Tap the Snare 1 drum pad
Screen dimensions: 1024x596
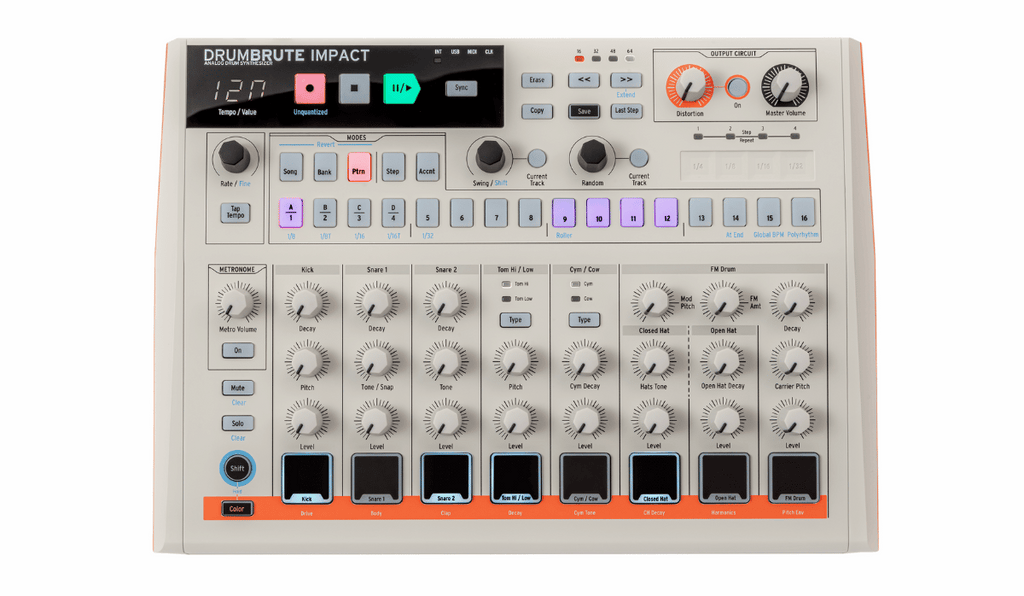pyautogui.click(x=376, y=478)
